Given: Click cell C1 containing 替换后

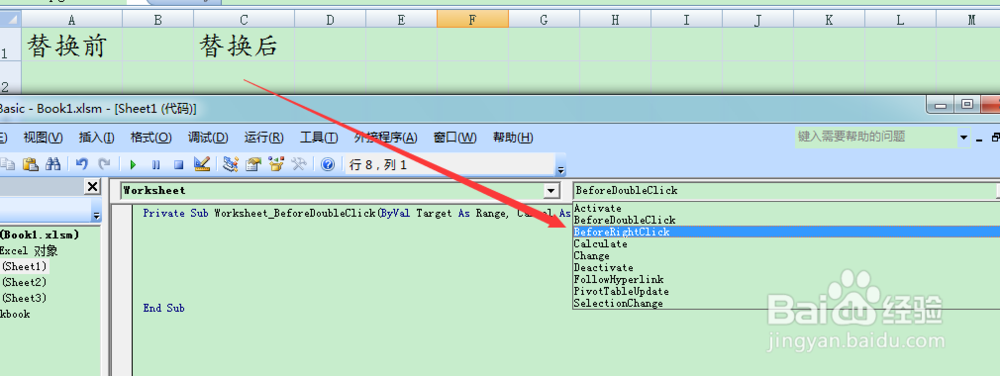Looking at the screenshot, I should pyautogui.click(x=244, y=44).
